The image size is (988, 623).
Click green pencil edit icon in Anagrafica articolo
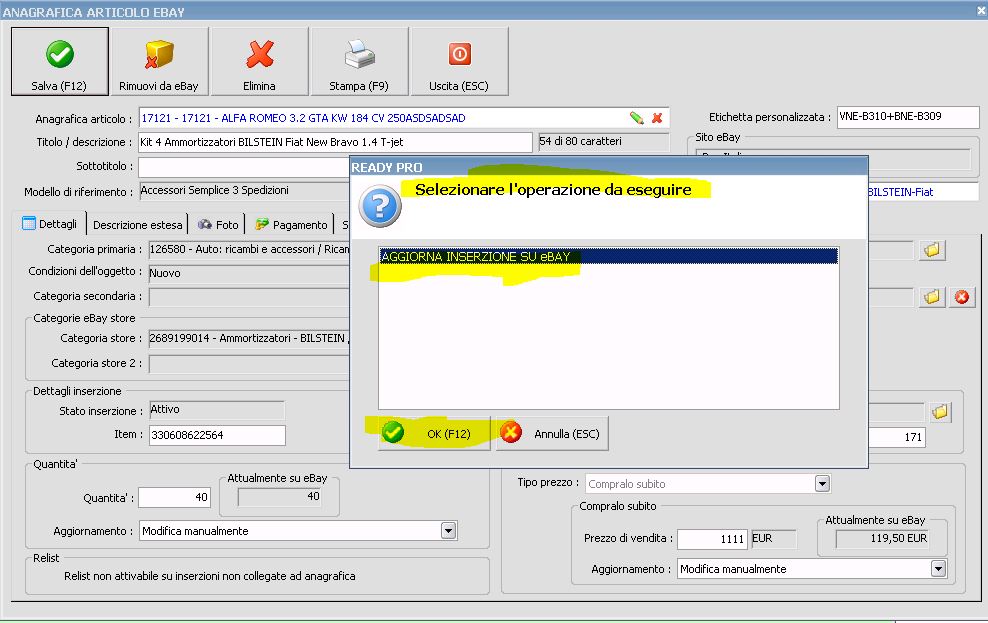636,118
